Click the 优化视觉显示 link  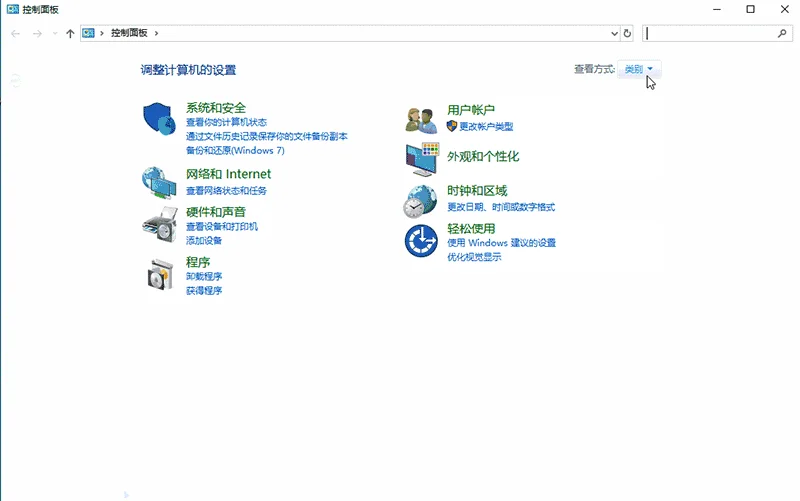click(x=474, y=257)
